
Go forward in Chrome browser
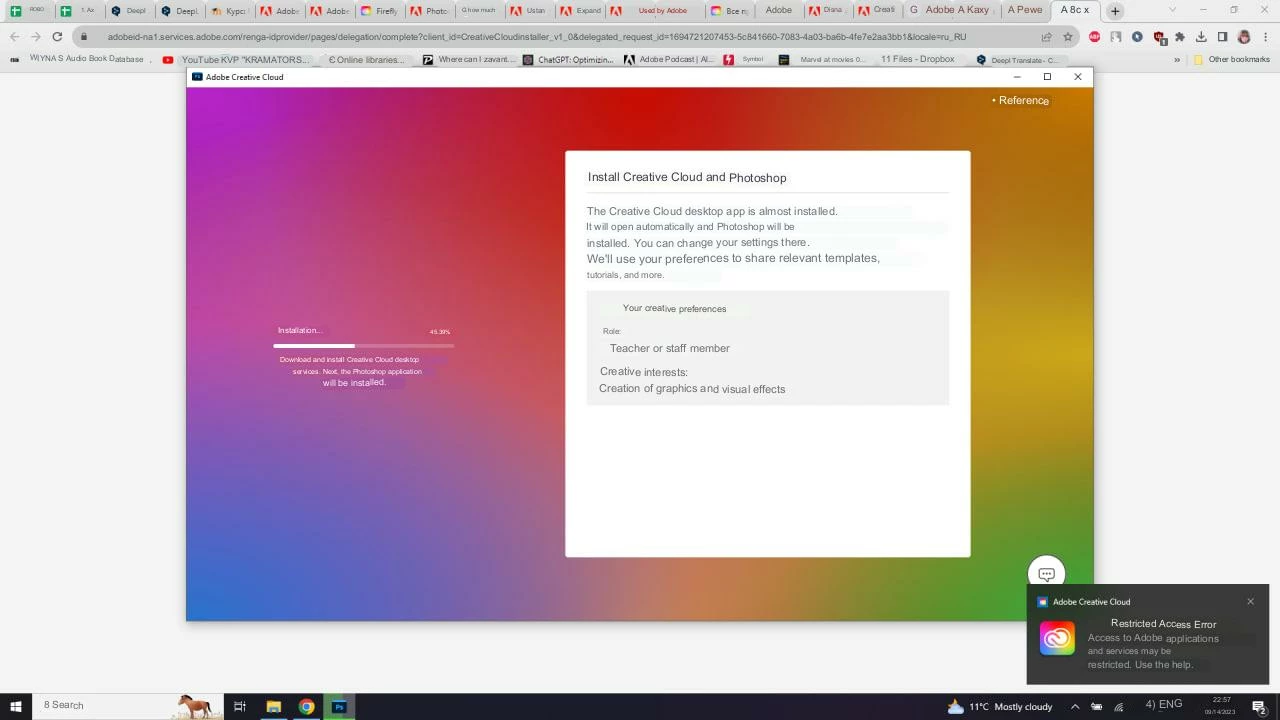pyautogui.click(x=35, y=37)
